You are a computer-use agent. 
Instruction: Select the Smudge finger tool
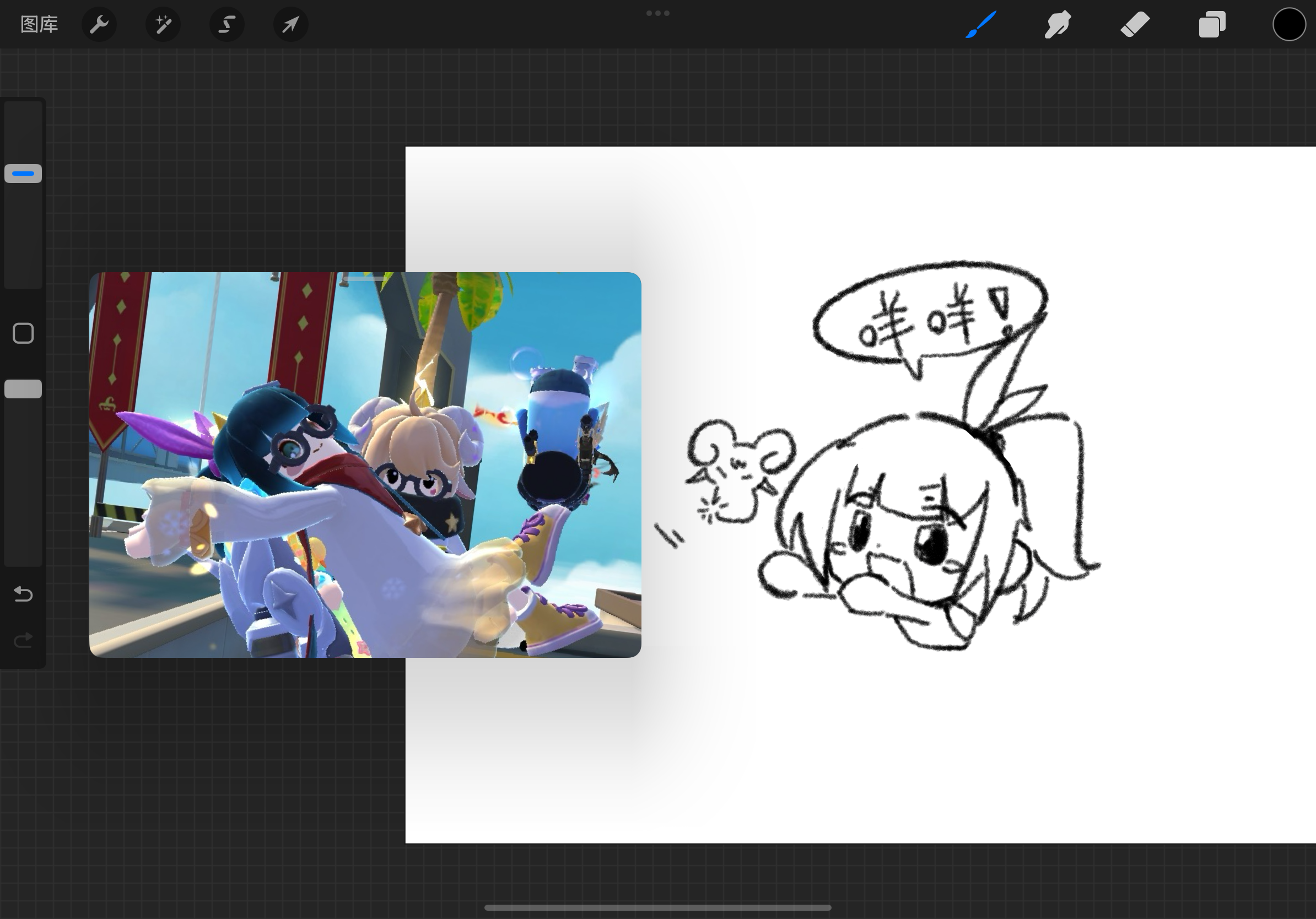[1058, 25]
